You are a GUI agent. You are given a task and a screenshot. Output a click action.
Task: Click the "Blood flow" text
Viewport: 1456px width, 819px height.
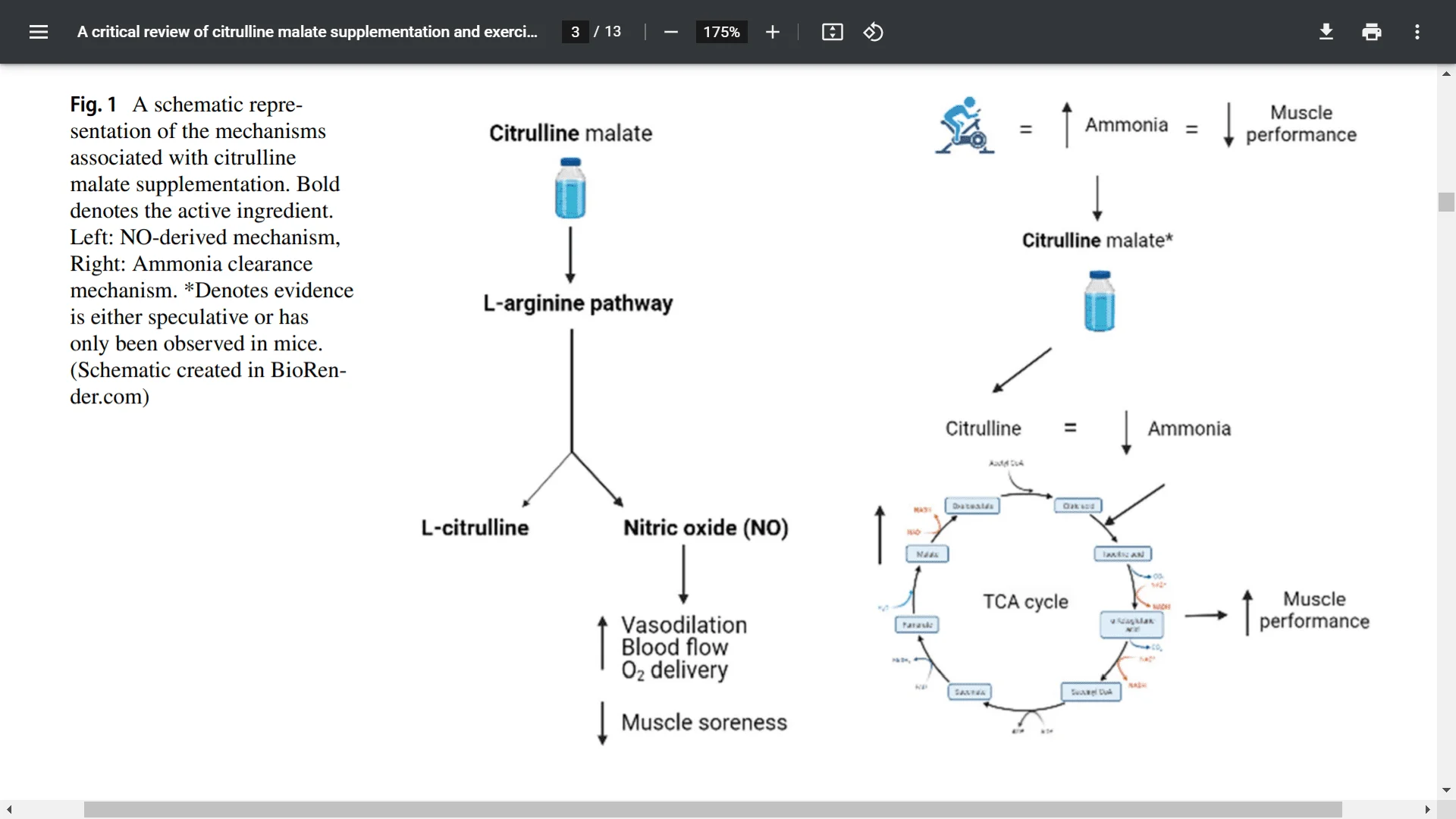click(675, 648)
